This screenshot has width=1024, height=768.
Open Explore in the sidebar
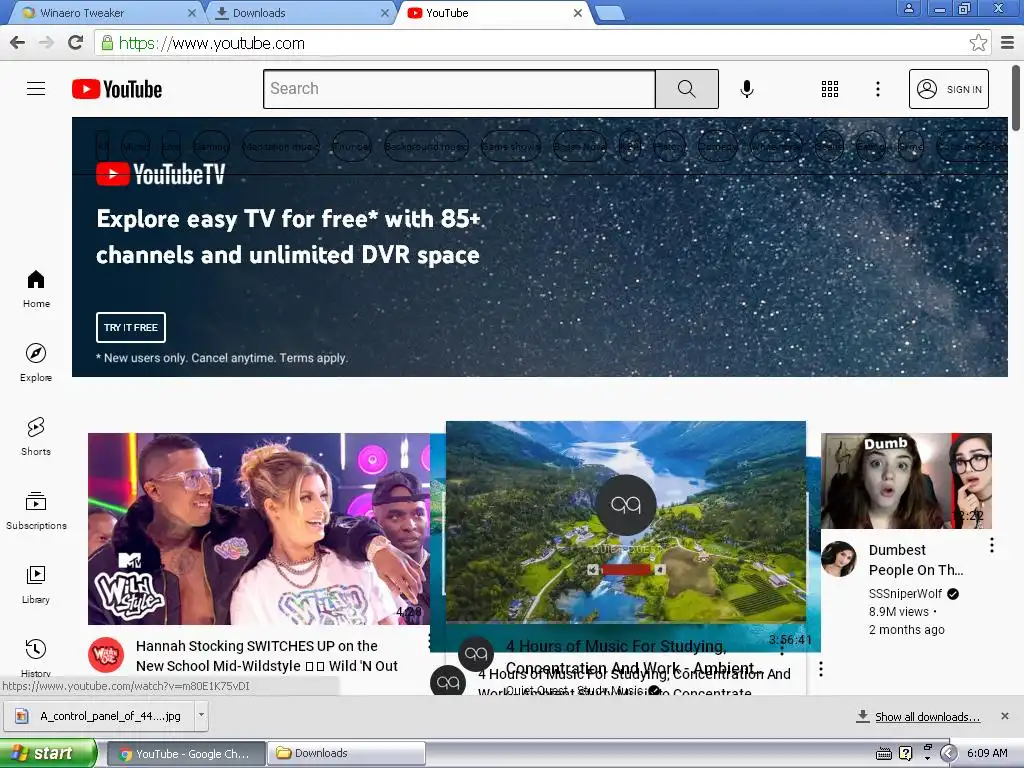pyautogui.click(x=36, y=363)
